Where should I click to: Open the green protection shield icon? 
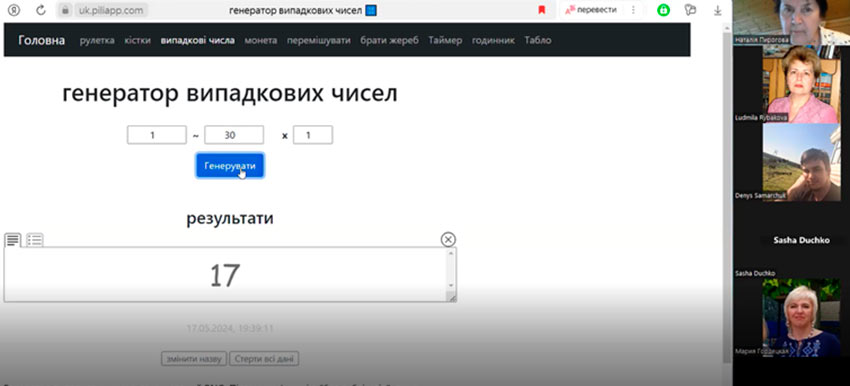coord(664,10)
